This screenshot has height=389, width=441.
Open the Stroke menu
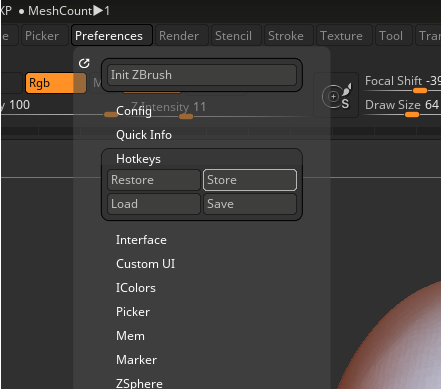click(x=289, y=35)
